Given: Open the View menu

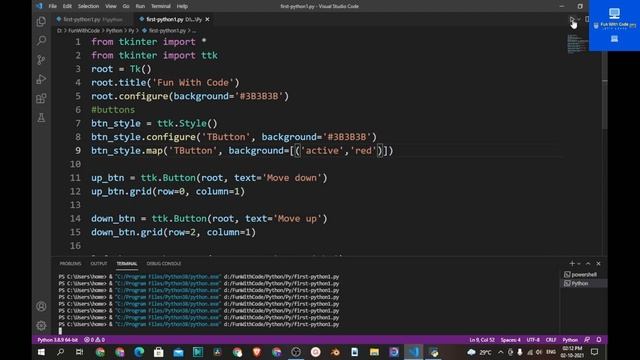Looking at the screenshot, I should [111, 6].
